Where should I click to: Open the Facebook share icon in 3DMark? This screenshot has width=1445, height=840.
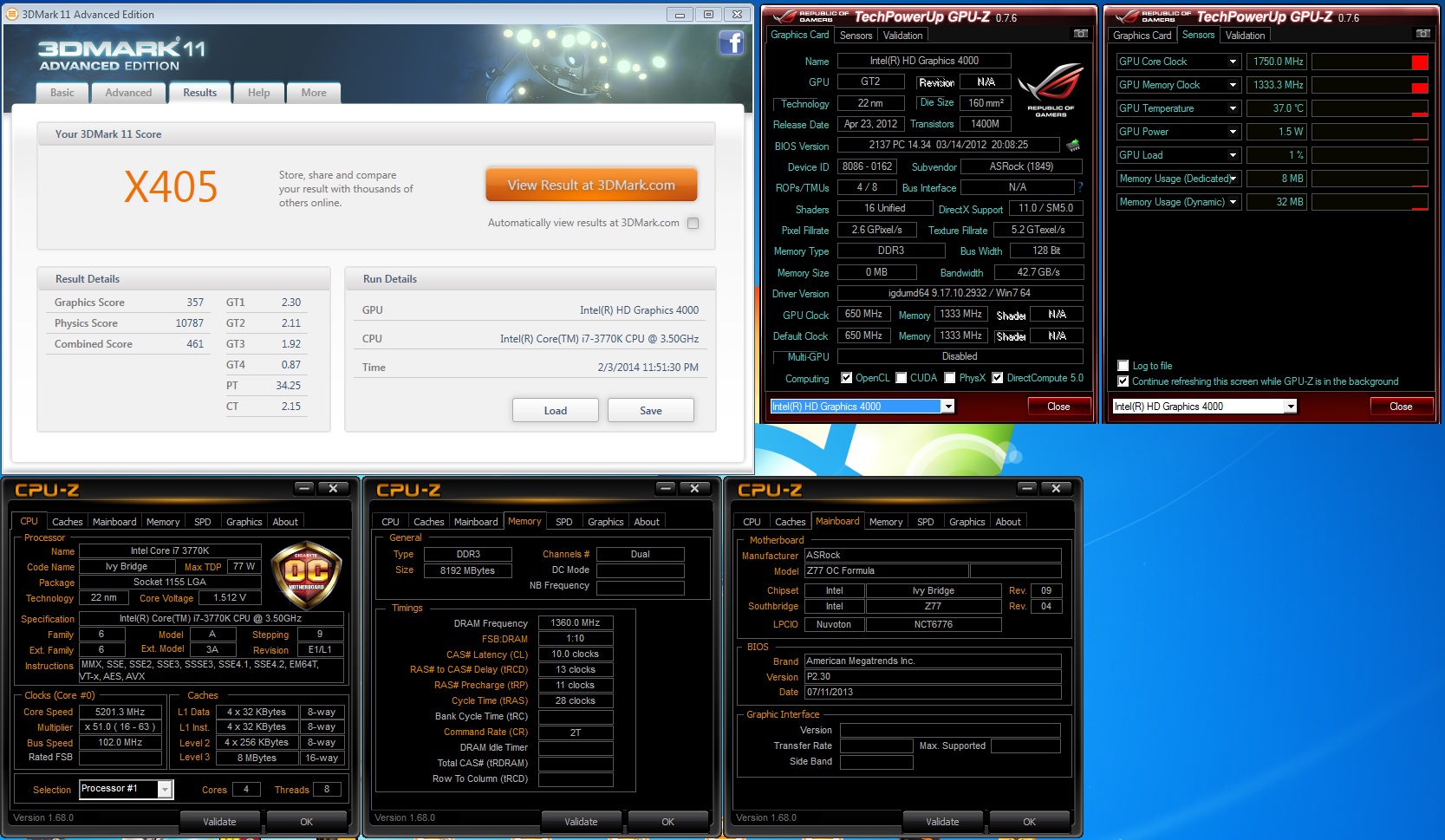tap(732, 42)
